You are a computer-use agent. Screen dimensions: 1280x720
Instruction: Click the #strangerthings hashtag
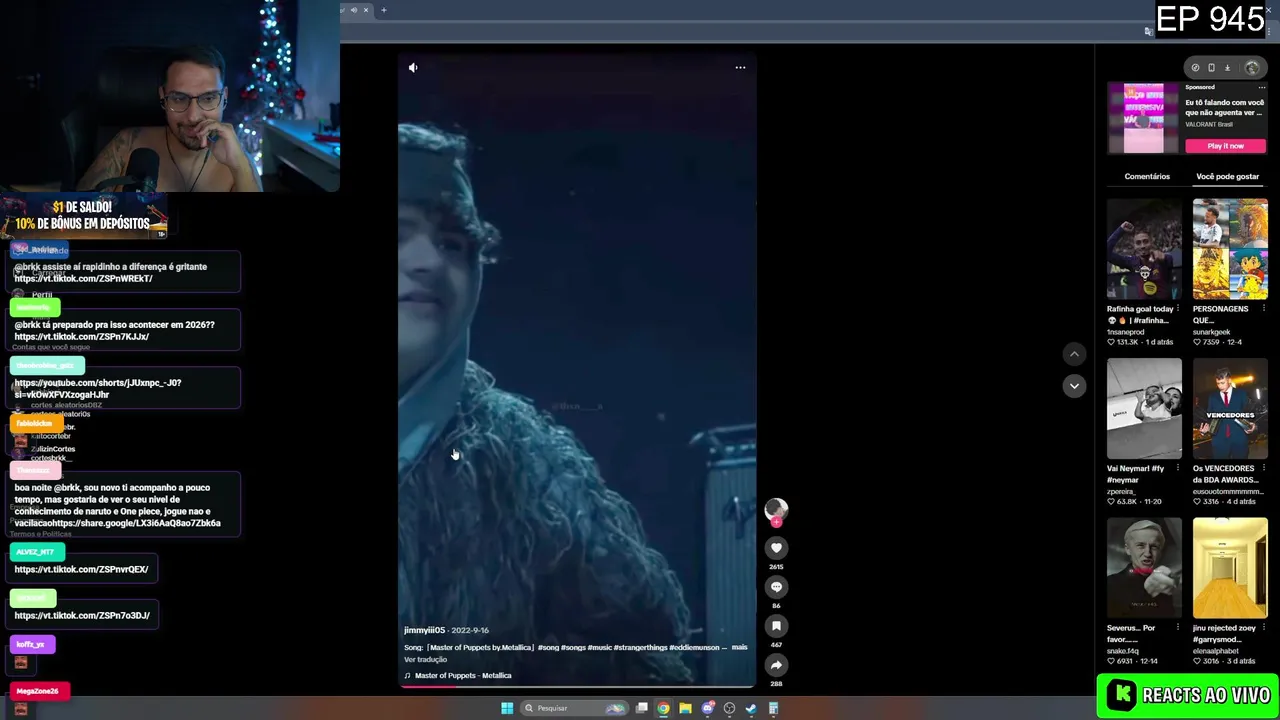[640, 648]
